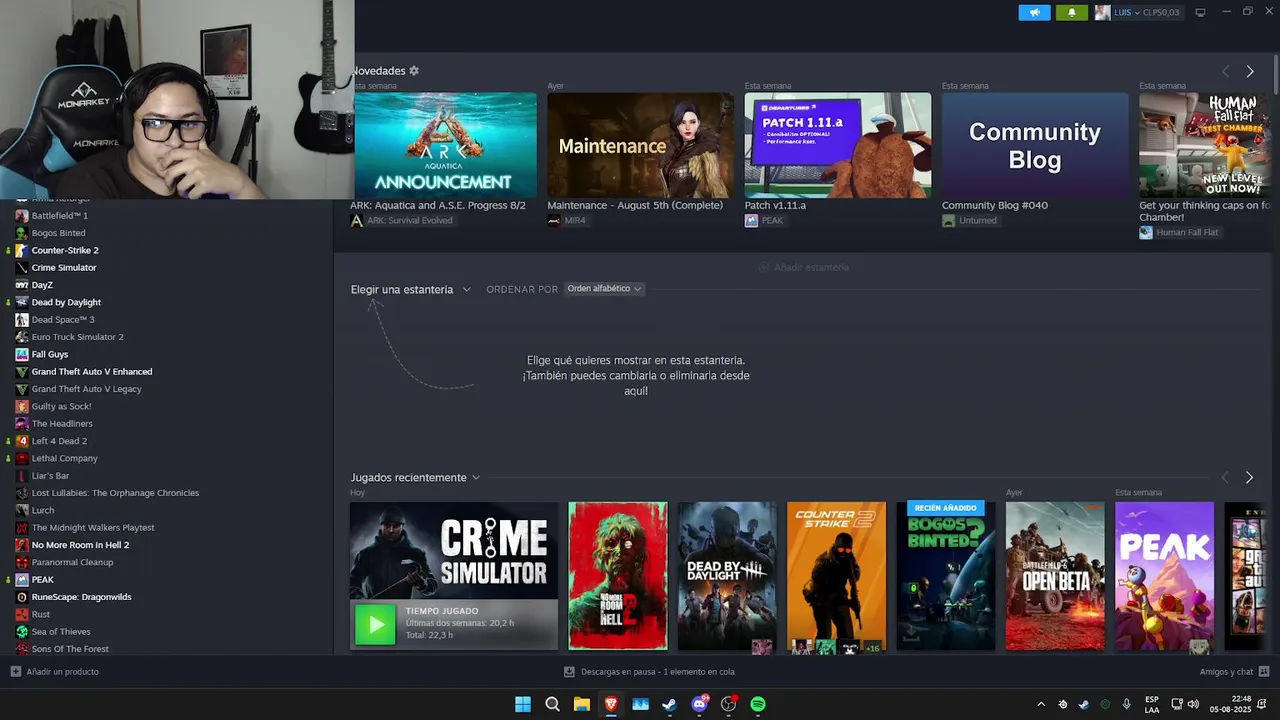This screenshot has width=1280, height=720.
Task: Select The Headliners in library list
Action: (62, 423)
